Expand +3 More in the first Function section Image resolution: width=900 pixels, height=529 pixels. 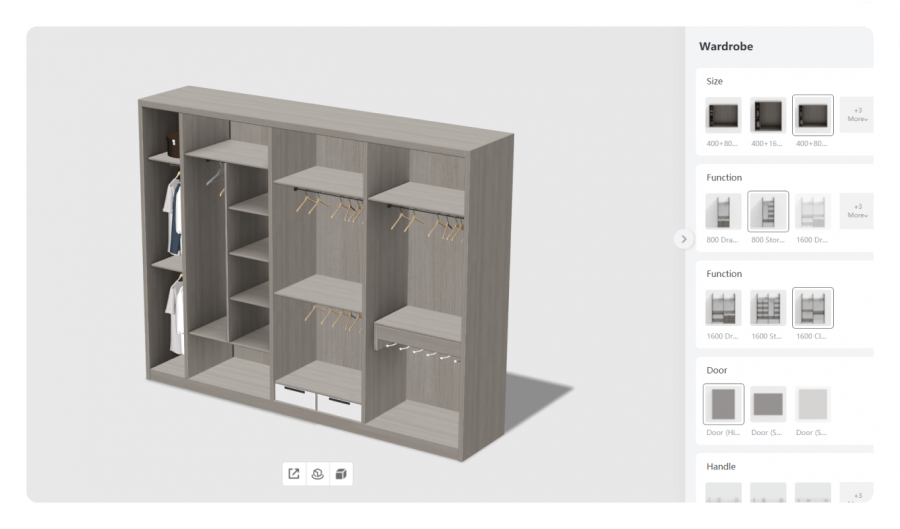[x=857, y=211]
